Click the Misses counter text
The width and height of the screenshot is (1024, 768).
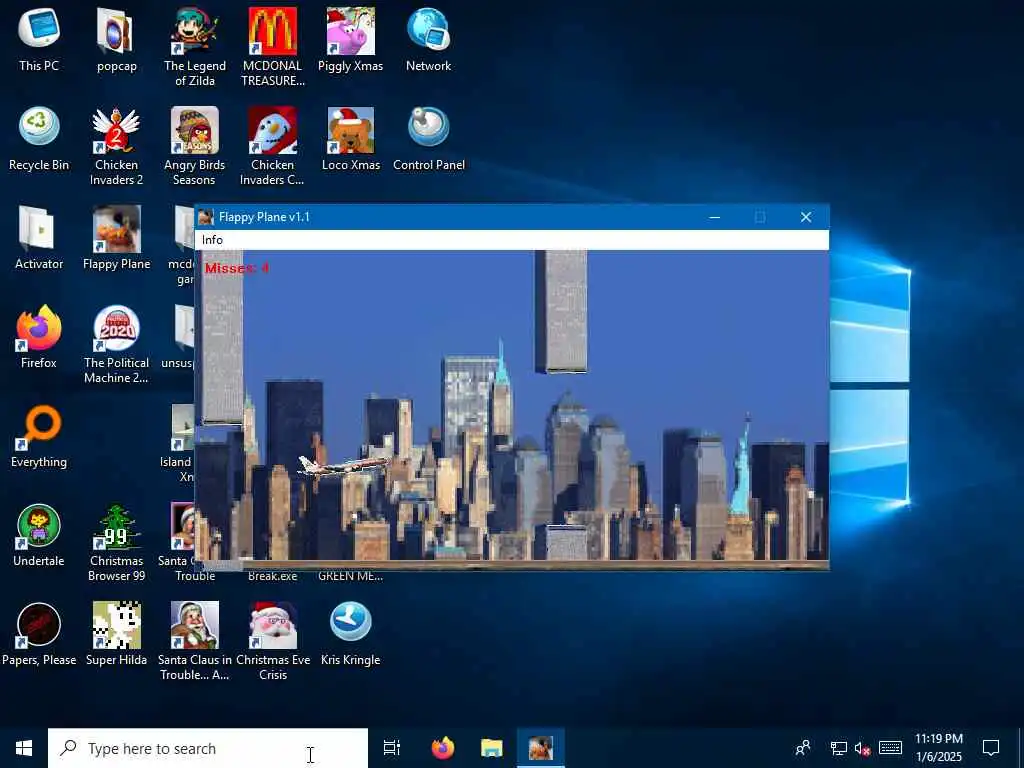pos(237,268)
